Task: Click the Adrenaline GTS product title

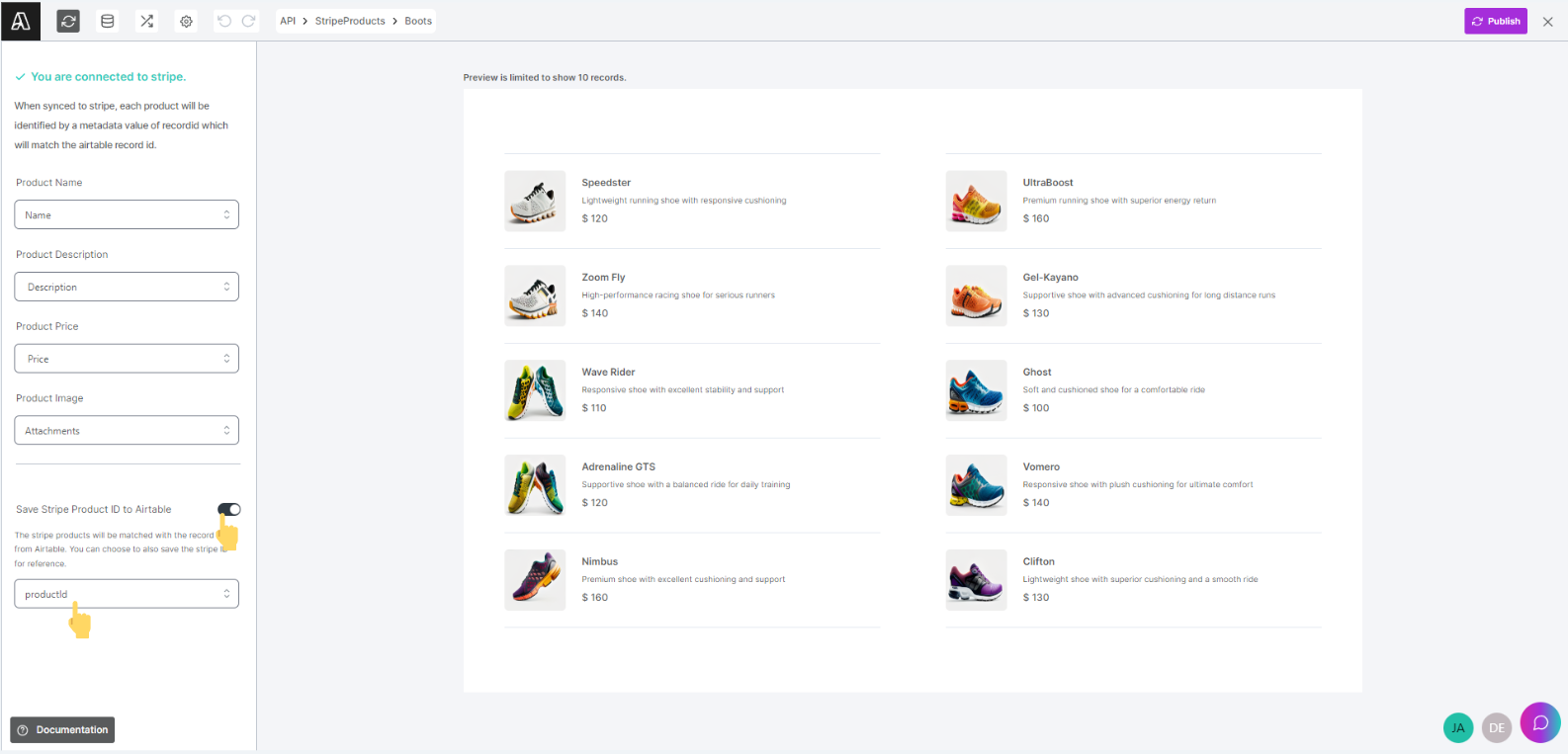Action: (618, 467)
